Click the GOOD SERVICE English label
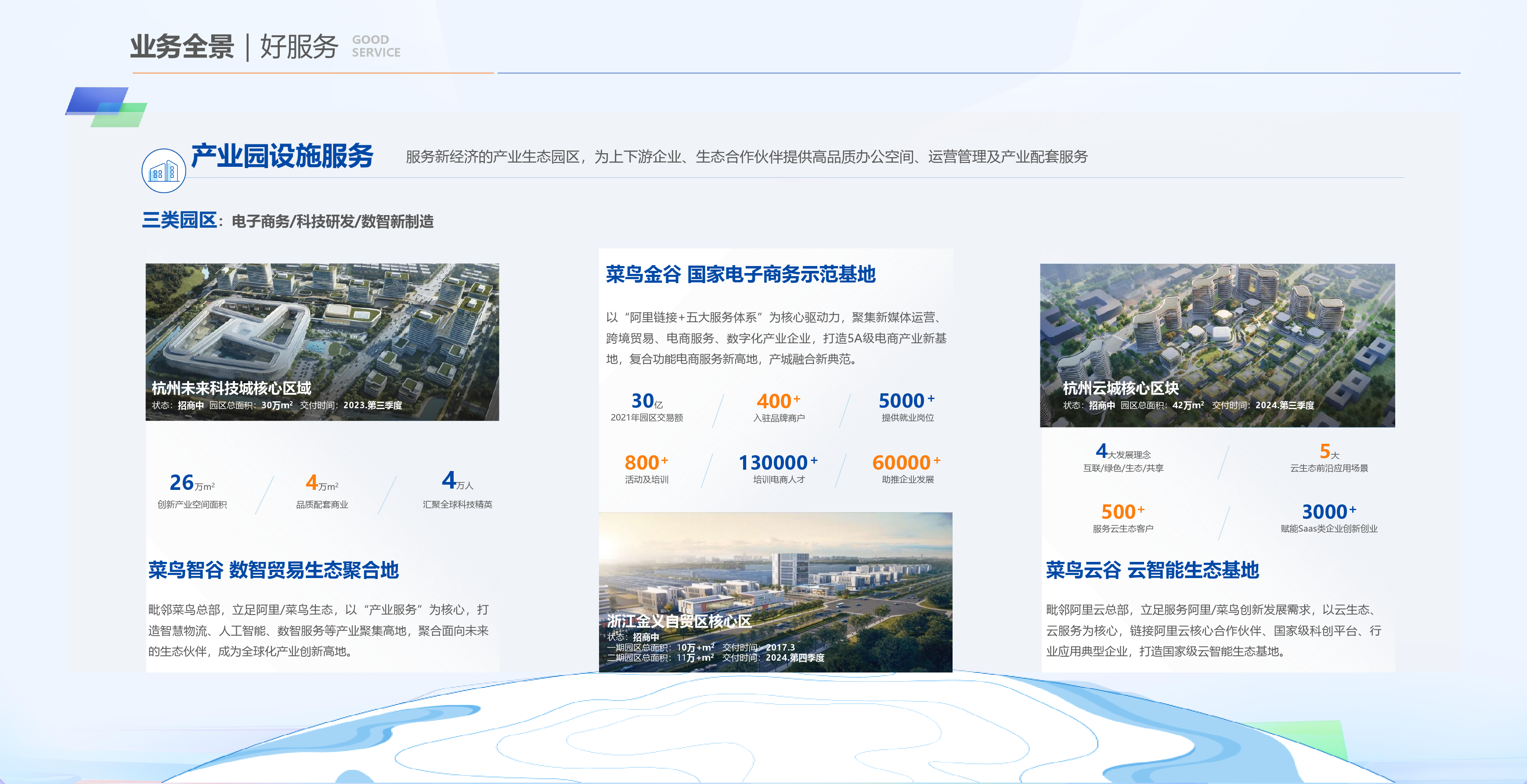The height and width of the screenshot is (784, 1527). (376, 46)
